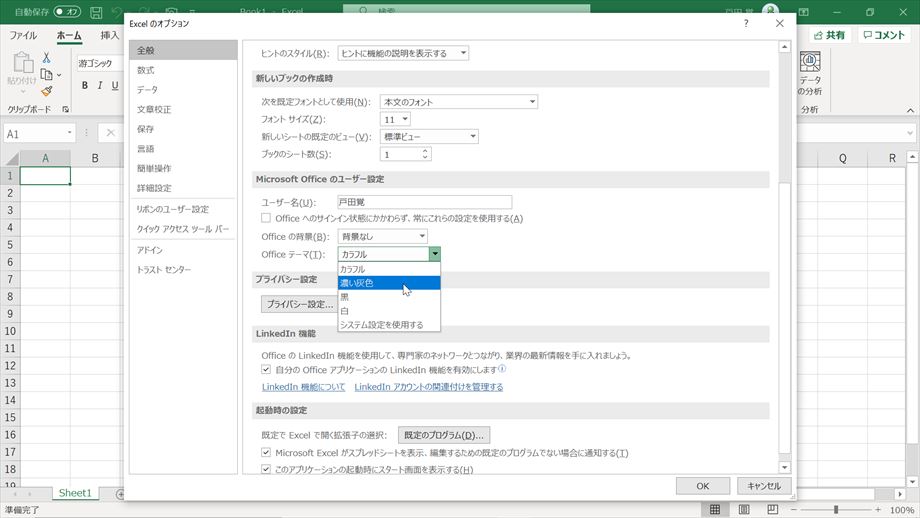Click the add new sheet plus icon
Image resolution: width=920 pixels, height=518 pixels.
[120, 494]
